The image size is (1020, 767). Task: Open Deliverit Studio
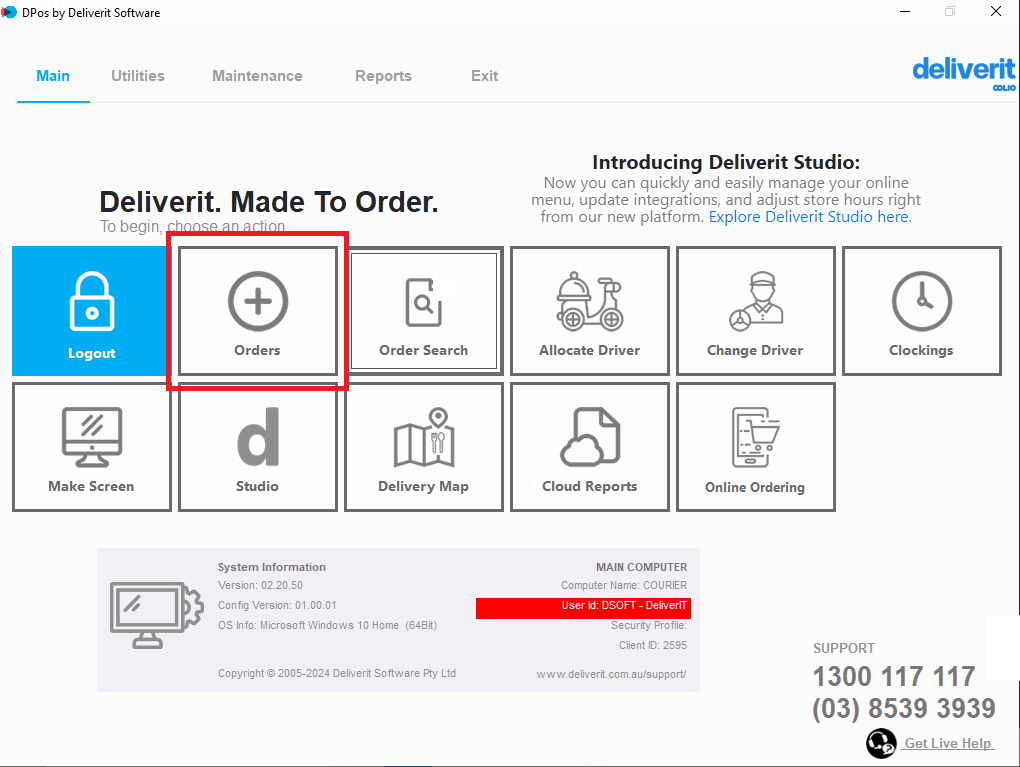[257, 447]
